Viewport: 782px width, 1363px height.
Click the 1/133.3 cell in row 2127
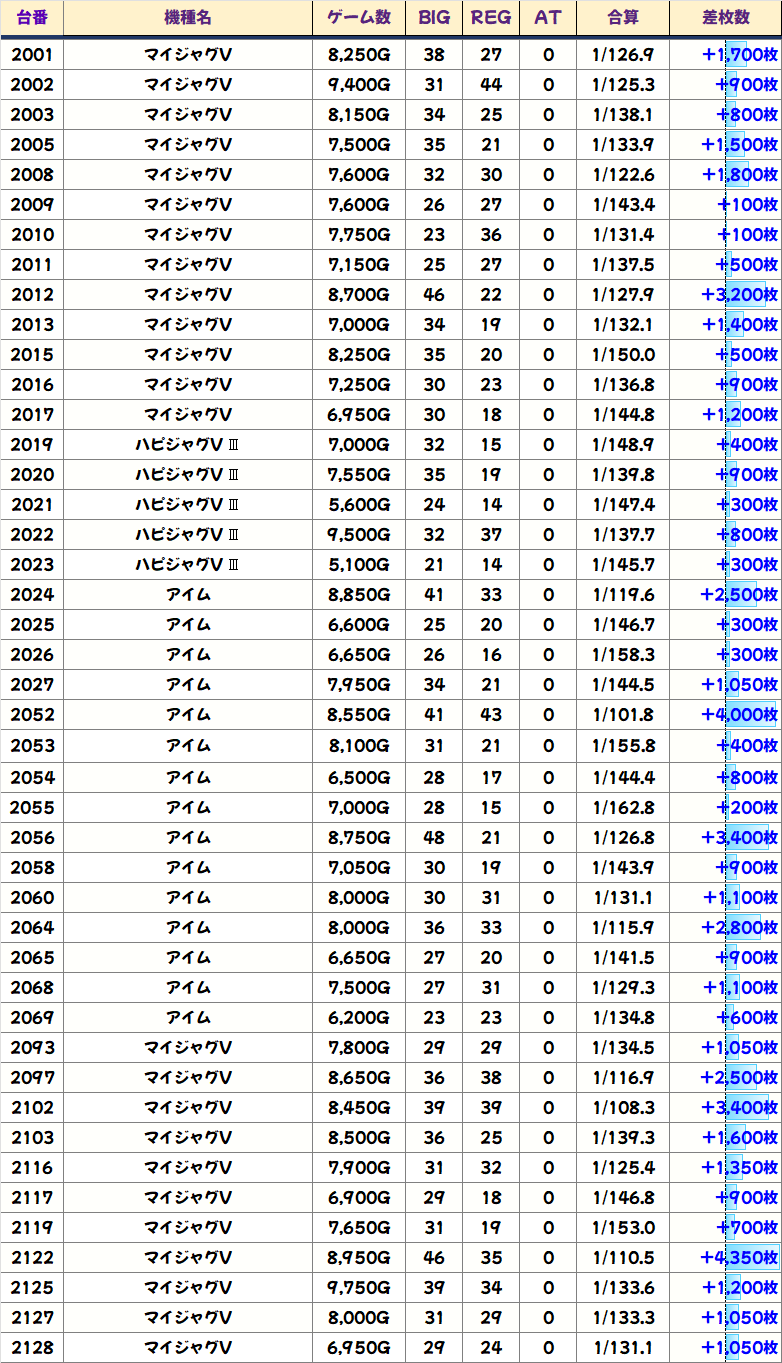[x=624, y=1317]
